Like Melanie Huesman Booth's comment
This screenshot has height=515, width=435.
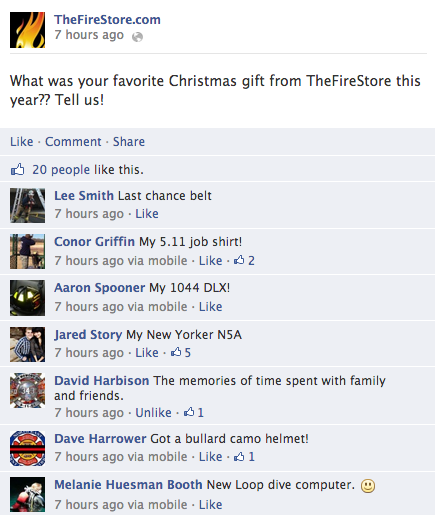(211, 504)
